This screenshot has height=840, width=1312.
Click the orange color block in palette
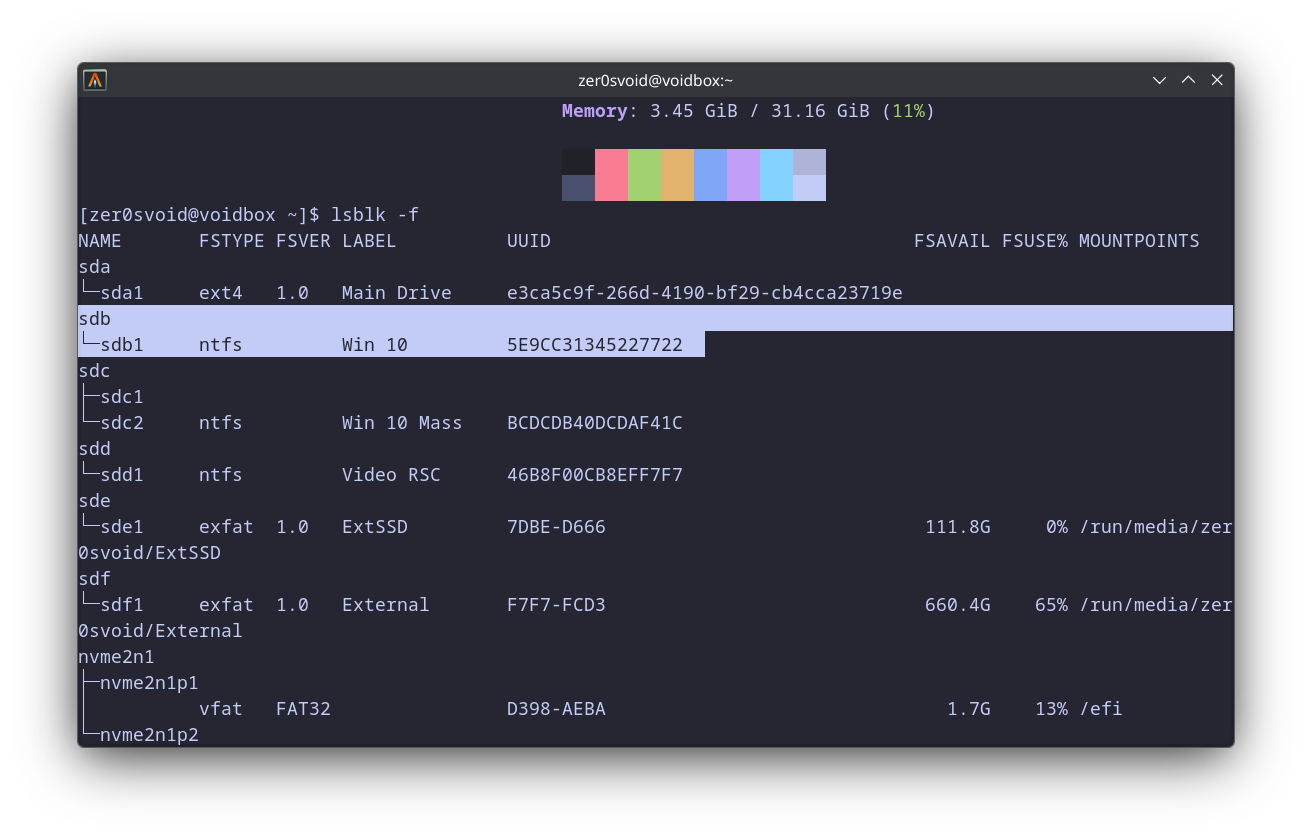[677, 175]
